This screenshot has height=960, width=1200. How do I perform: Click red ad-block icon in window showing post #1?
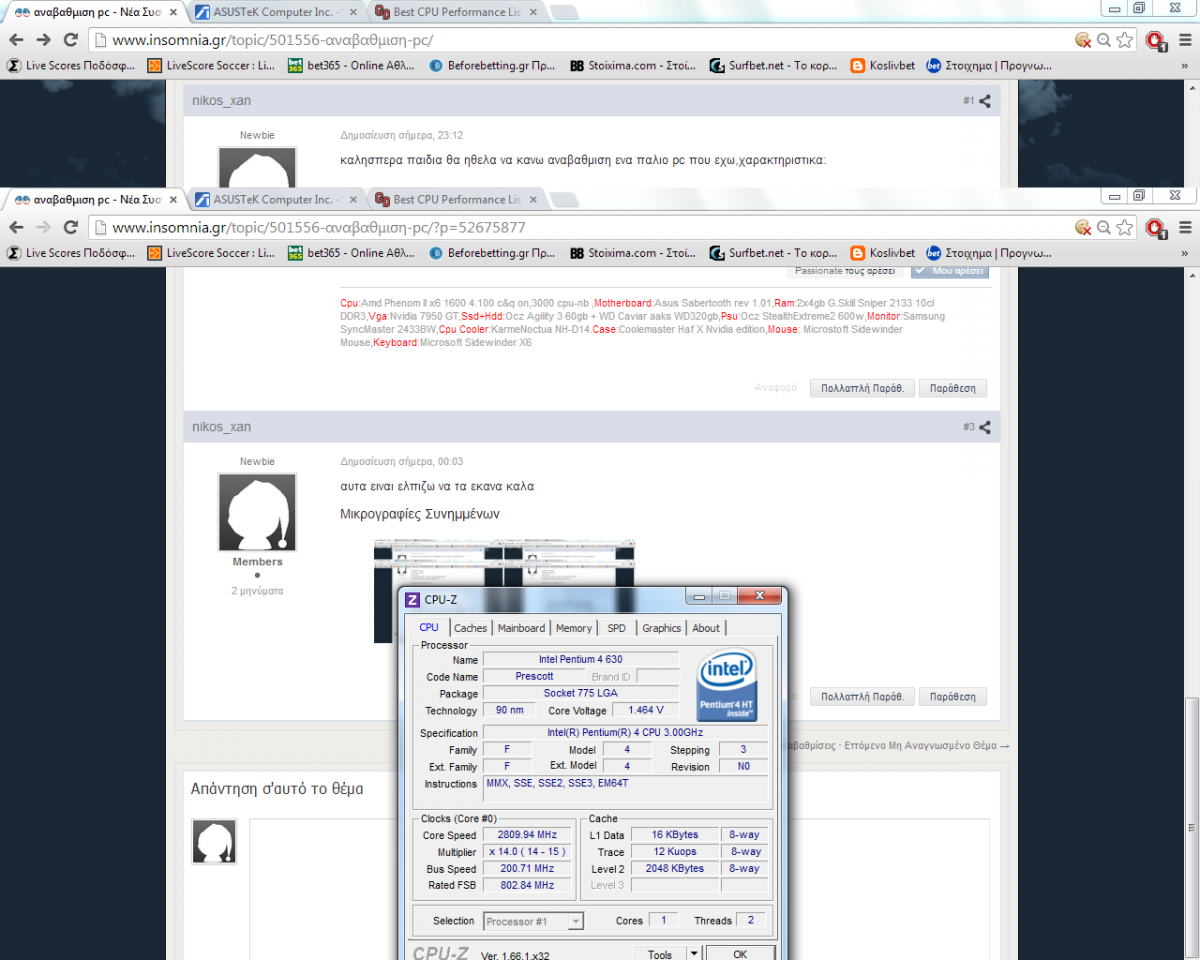[x=1155, y=41]
